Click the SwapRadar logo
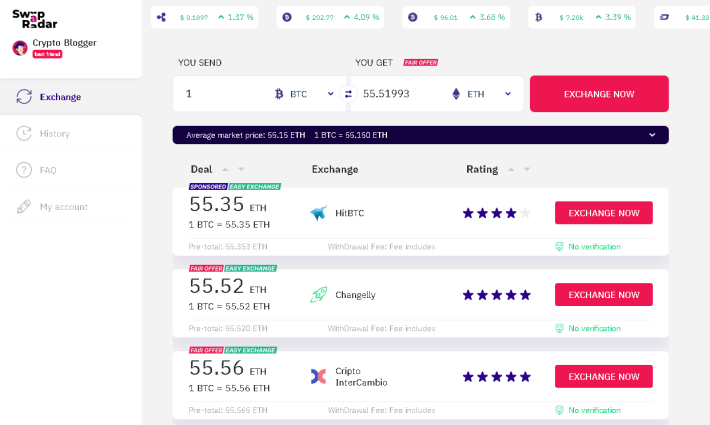 click(34, 19)
